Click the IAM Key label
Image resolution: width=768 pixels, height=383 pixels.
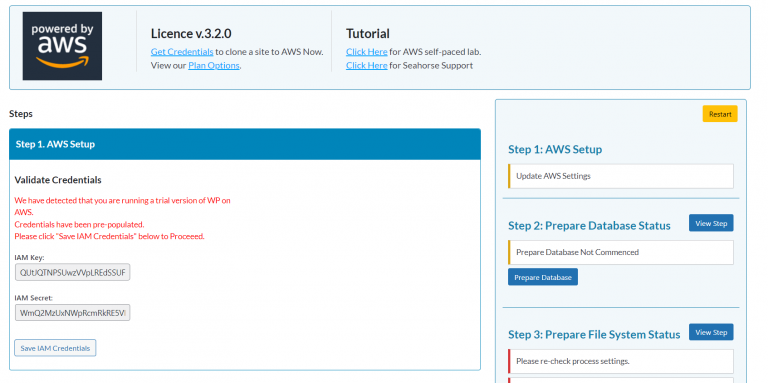pos(29,258)
